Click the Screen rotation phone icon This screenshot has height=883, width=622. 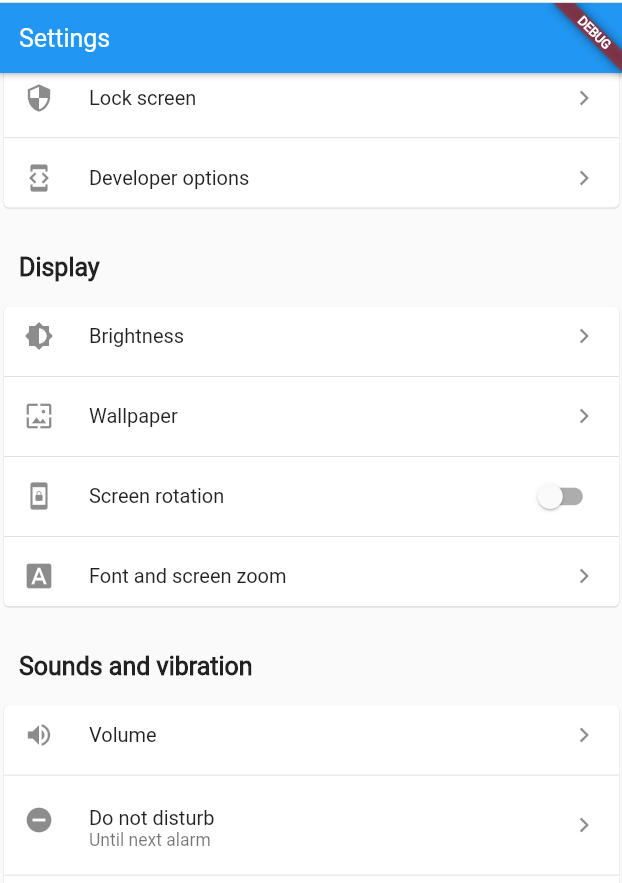(x=38, y=496)
